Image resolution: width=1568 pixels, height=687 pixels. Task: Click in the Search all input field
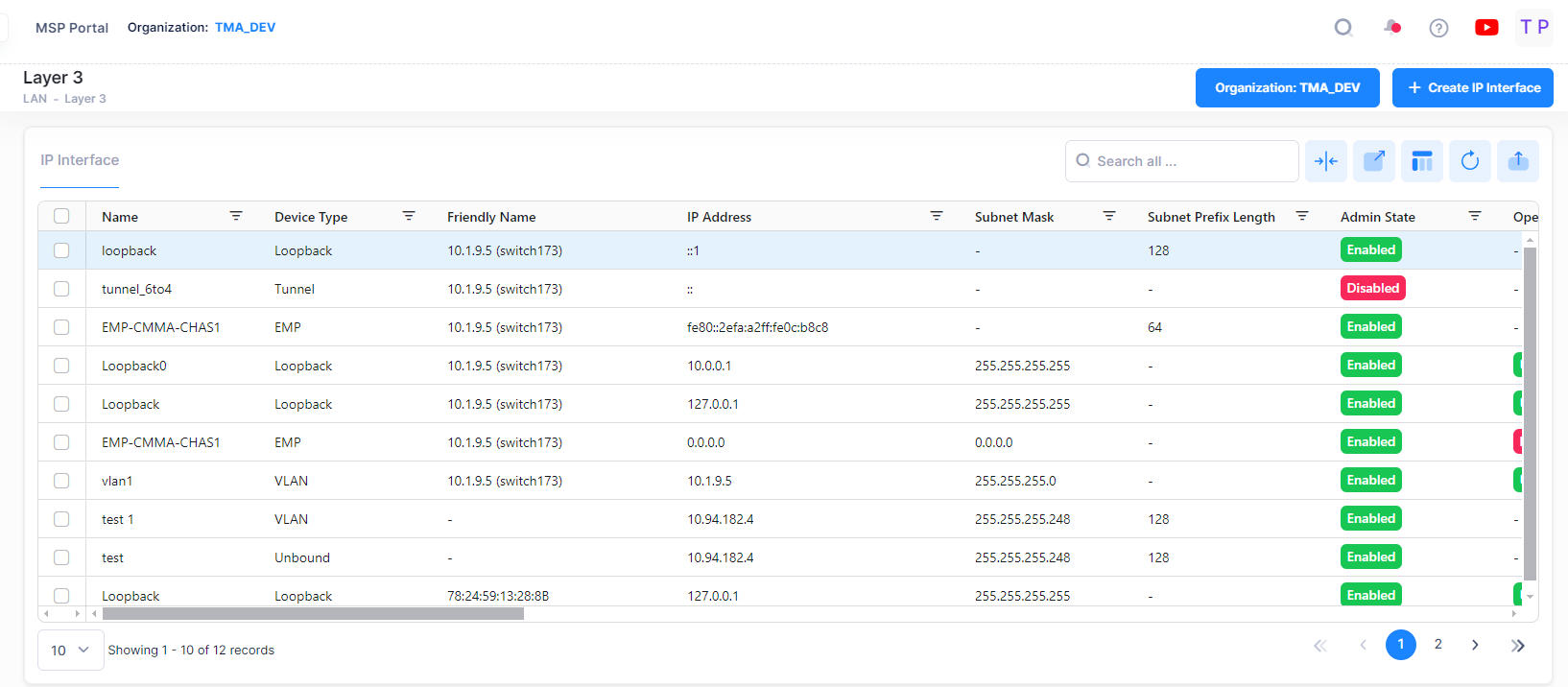[x=1190, y=161]
